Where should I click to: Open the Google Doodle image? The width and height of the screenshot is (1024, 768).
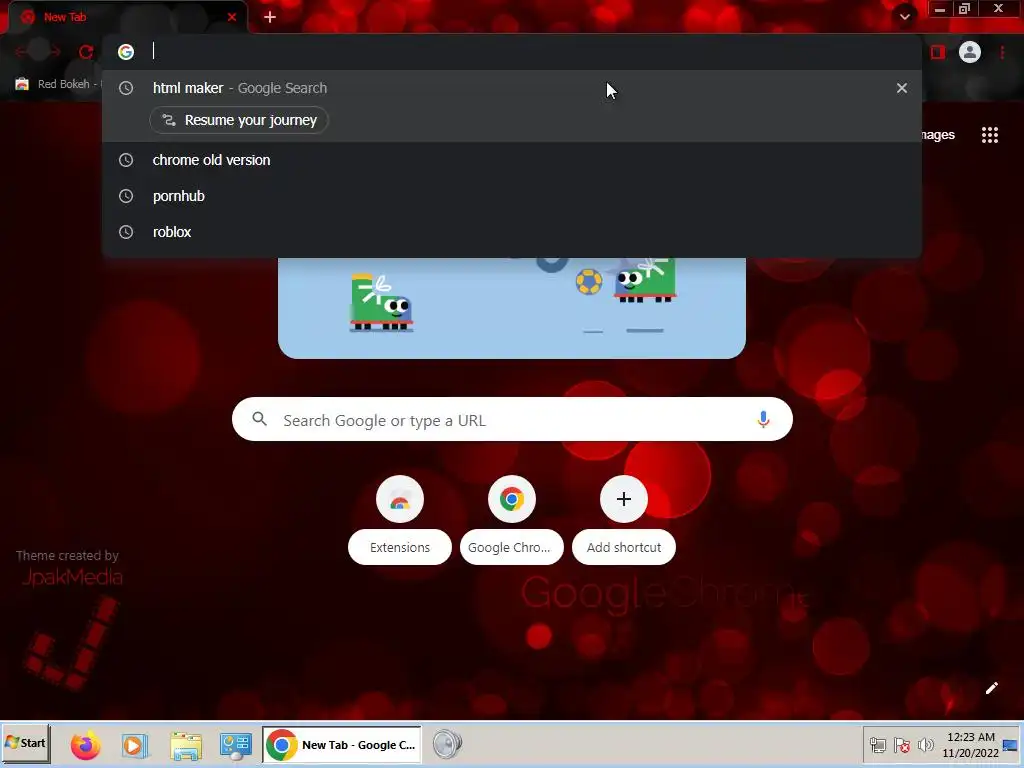tap(511, 307)
